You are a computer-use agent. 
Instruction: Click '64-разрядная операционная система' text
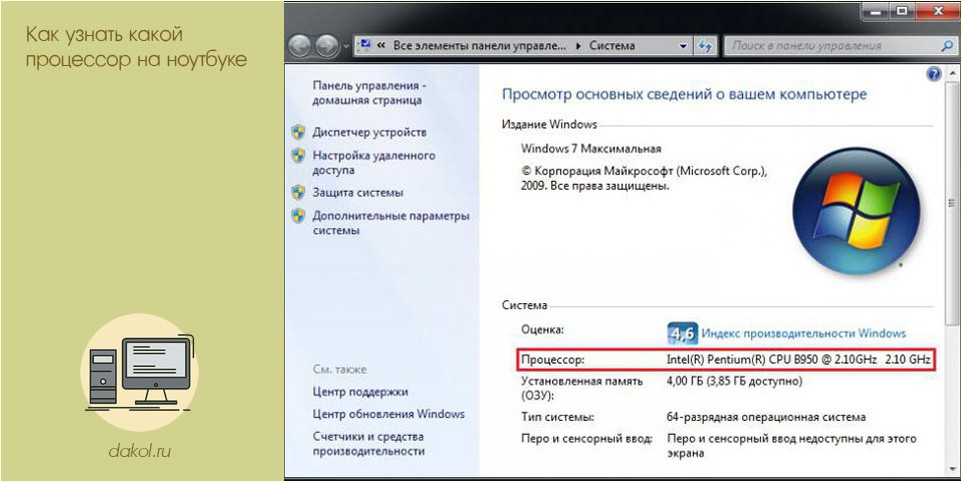click(x=766, y=417)
